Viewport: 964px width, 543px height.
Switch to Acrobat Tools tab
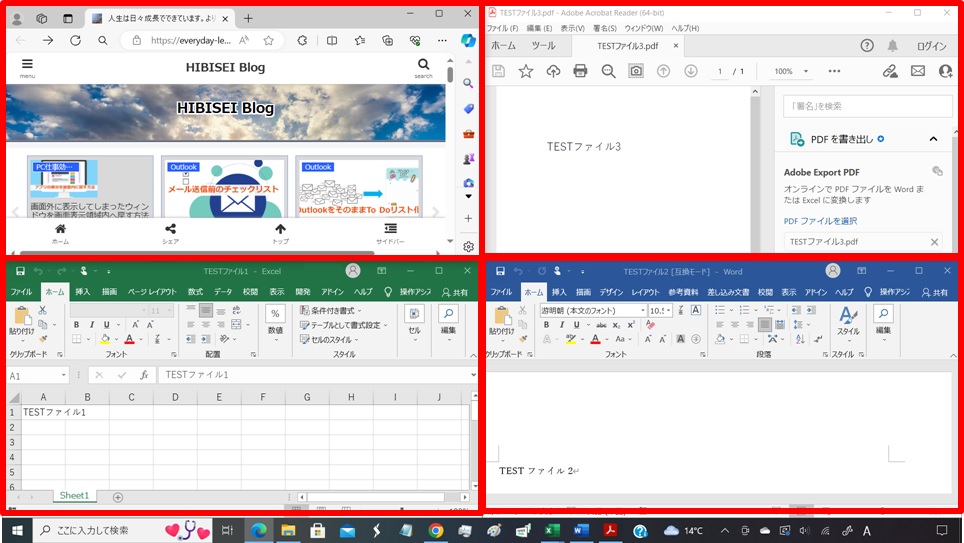(543, 46)
